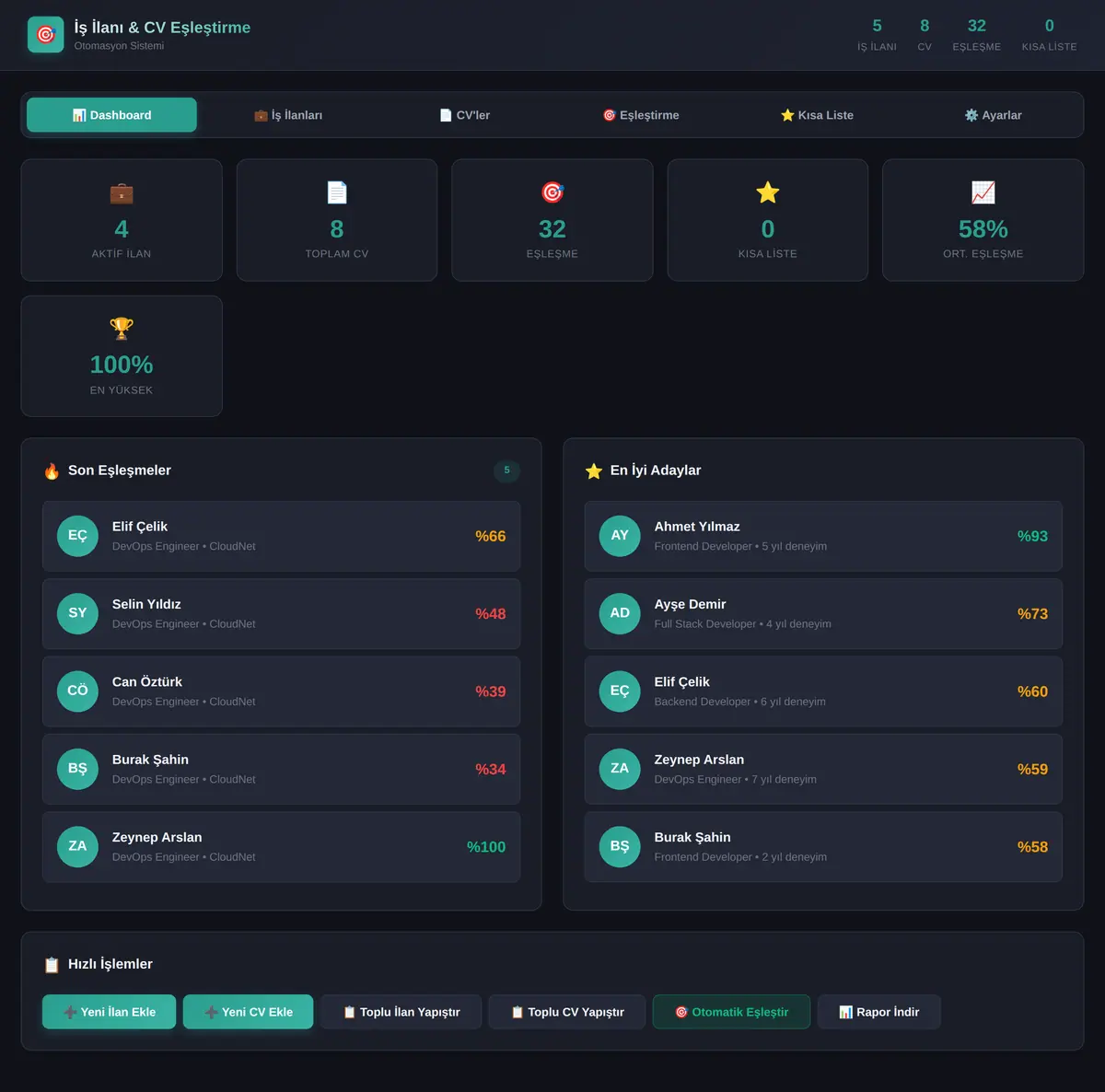Click the document icon on Toplam CV card
This screenshot has width=1105, height=1092.
click(337, 192)
